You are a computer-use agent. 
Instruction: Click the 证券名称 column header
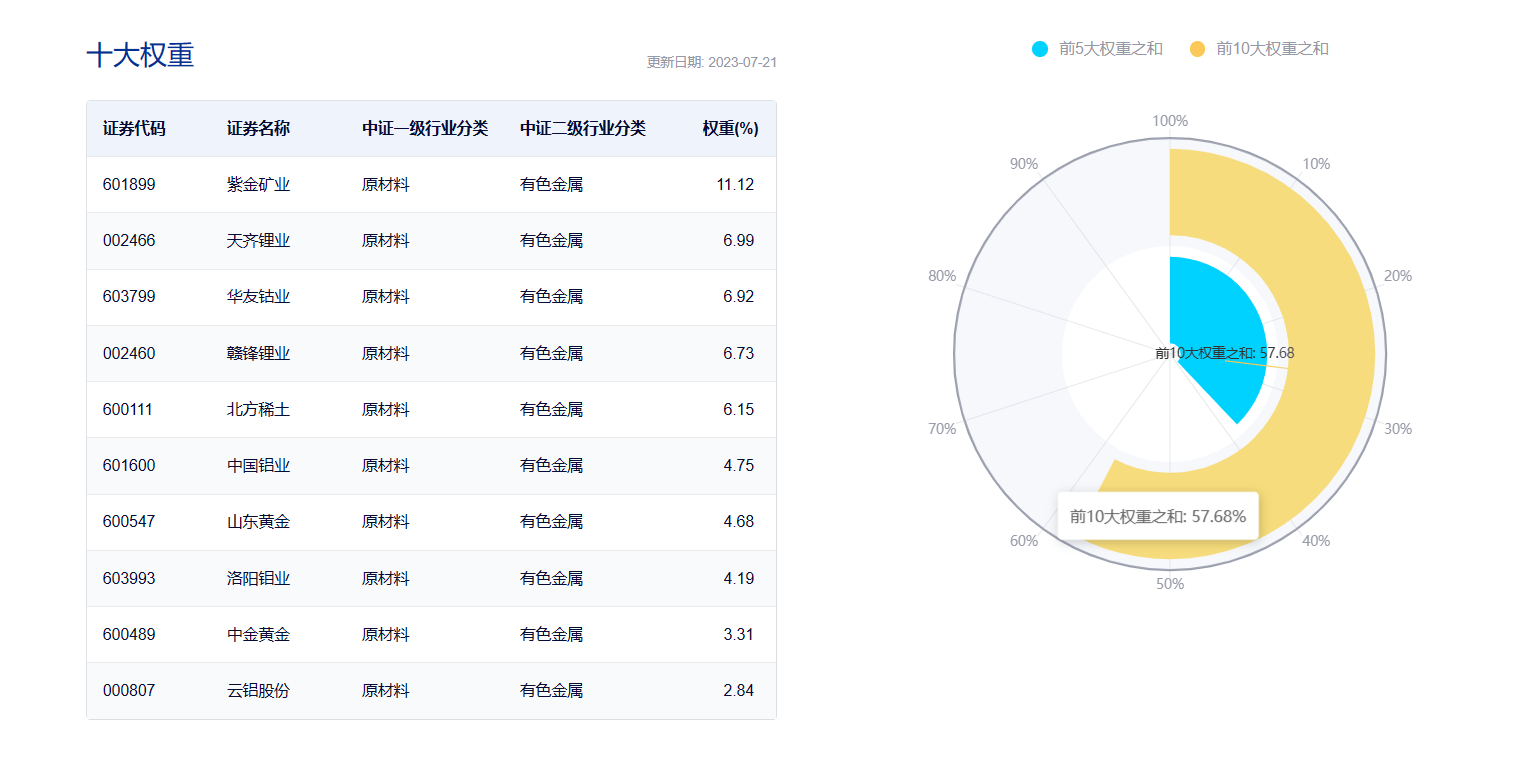pos(258,129)
